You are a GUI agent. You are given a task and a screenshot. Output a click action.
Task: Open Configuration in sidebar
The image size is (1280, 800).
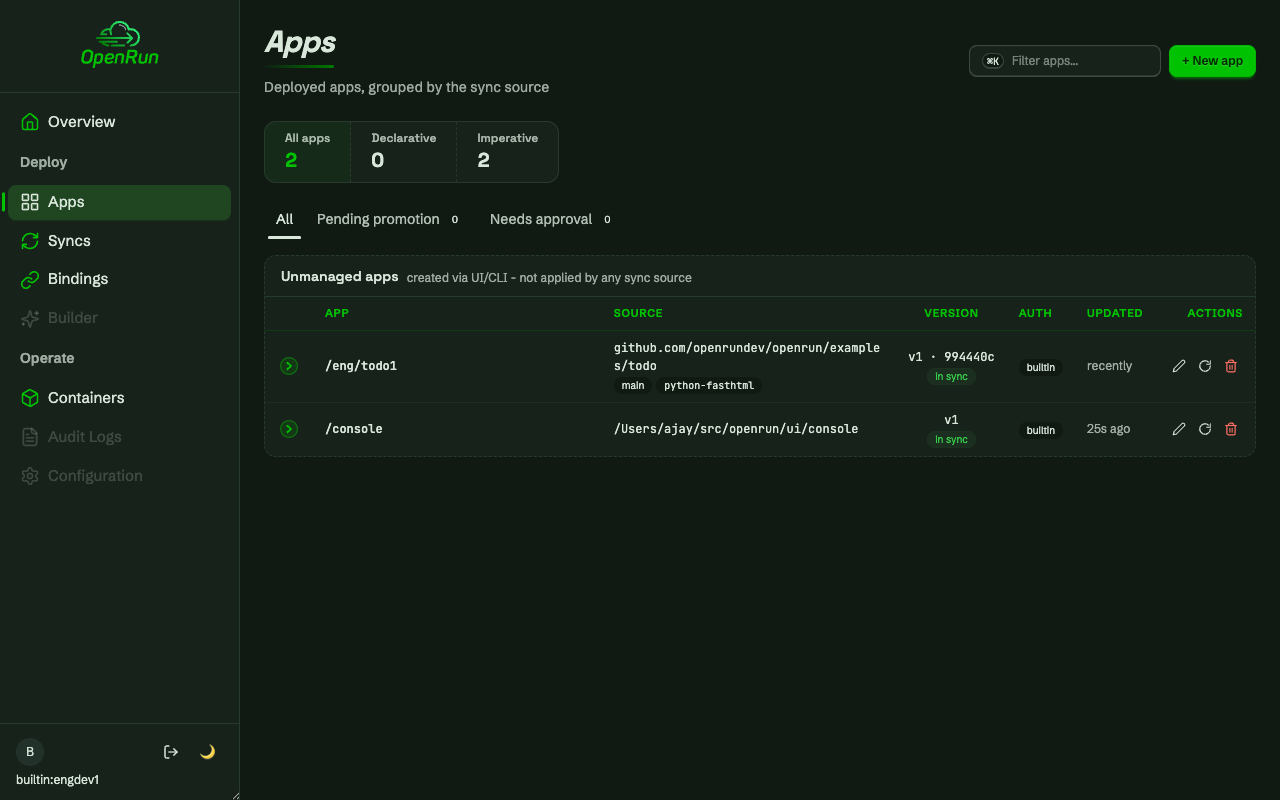point(119,476)
